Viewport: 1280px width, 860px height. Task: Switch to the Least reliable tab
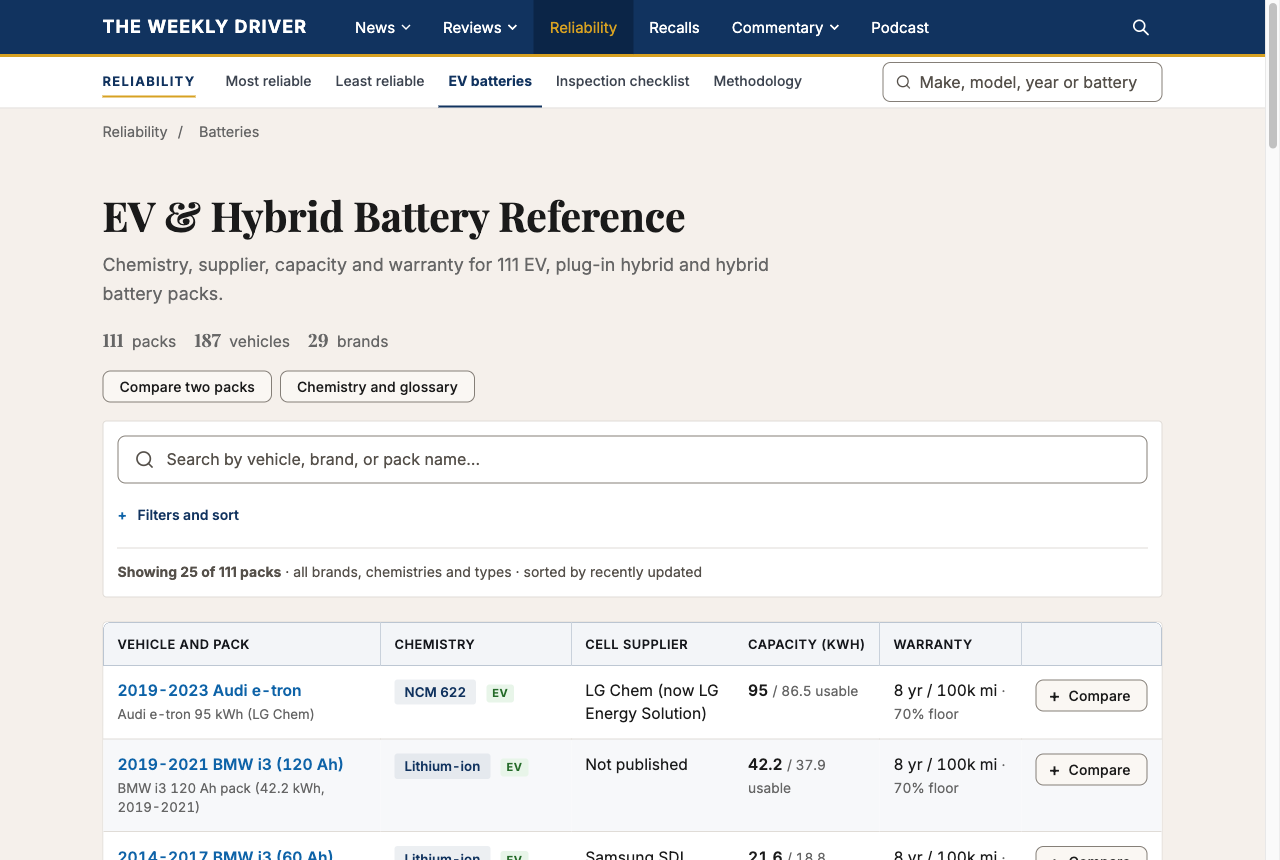click(380, 82)
